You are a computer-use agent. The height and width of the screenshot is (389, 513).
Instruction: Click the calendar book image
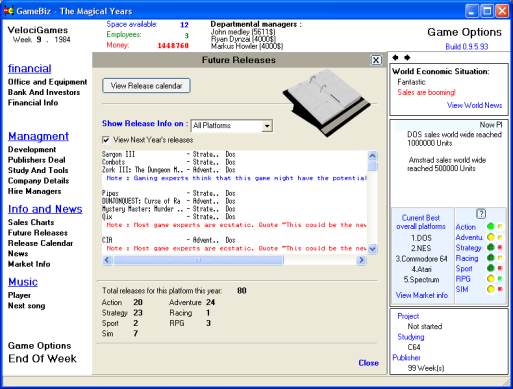pos(327,103)
